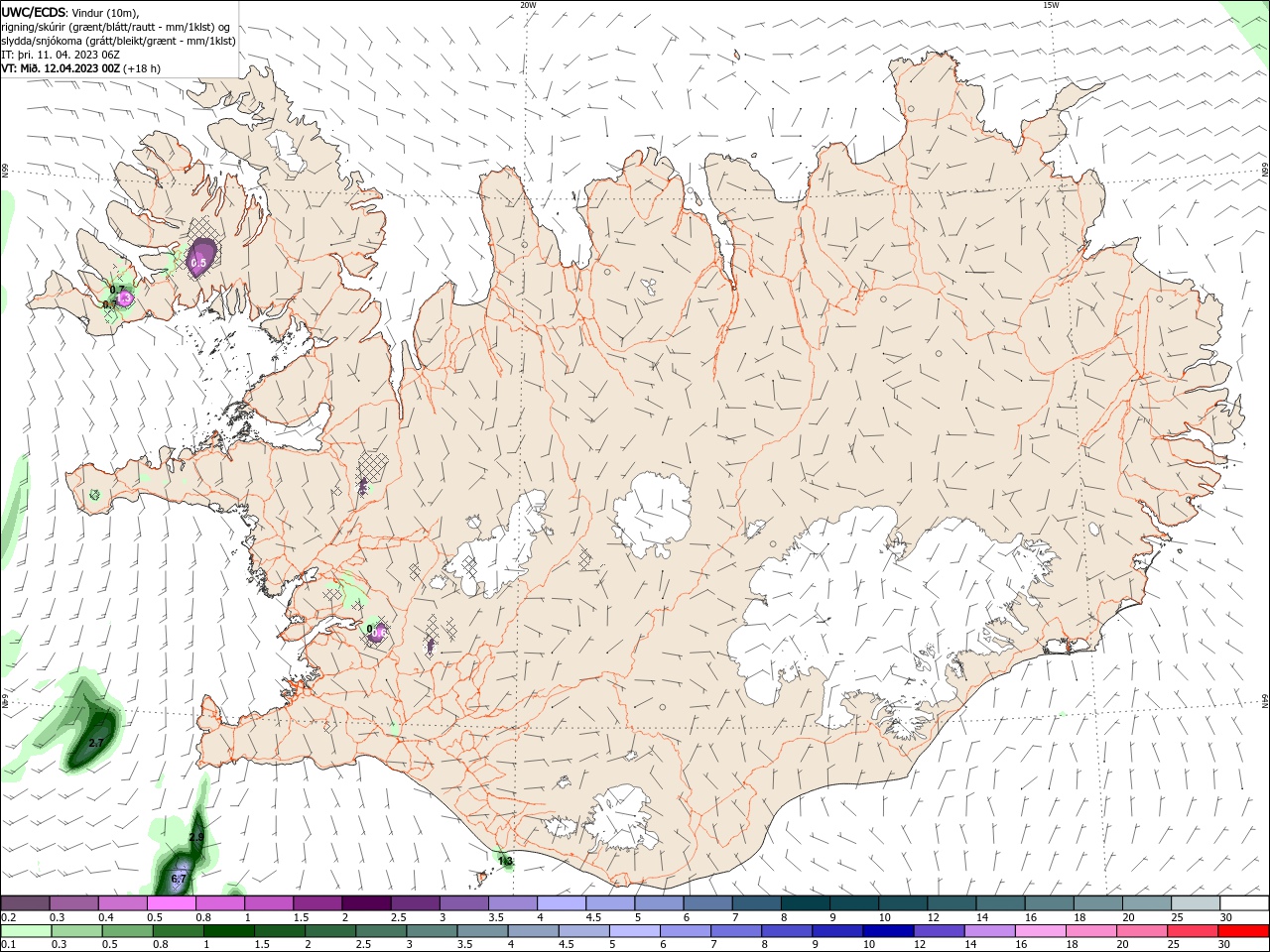Click the 20W longitude label

pyautogui.click(x=528, y=5)
